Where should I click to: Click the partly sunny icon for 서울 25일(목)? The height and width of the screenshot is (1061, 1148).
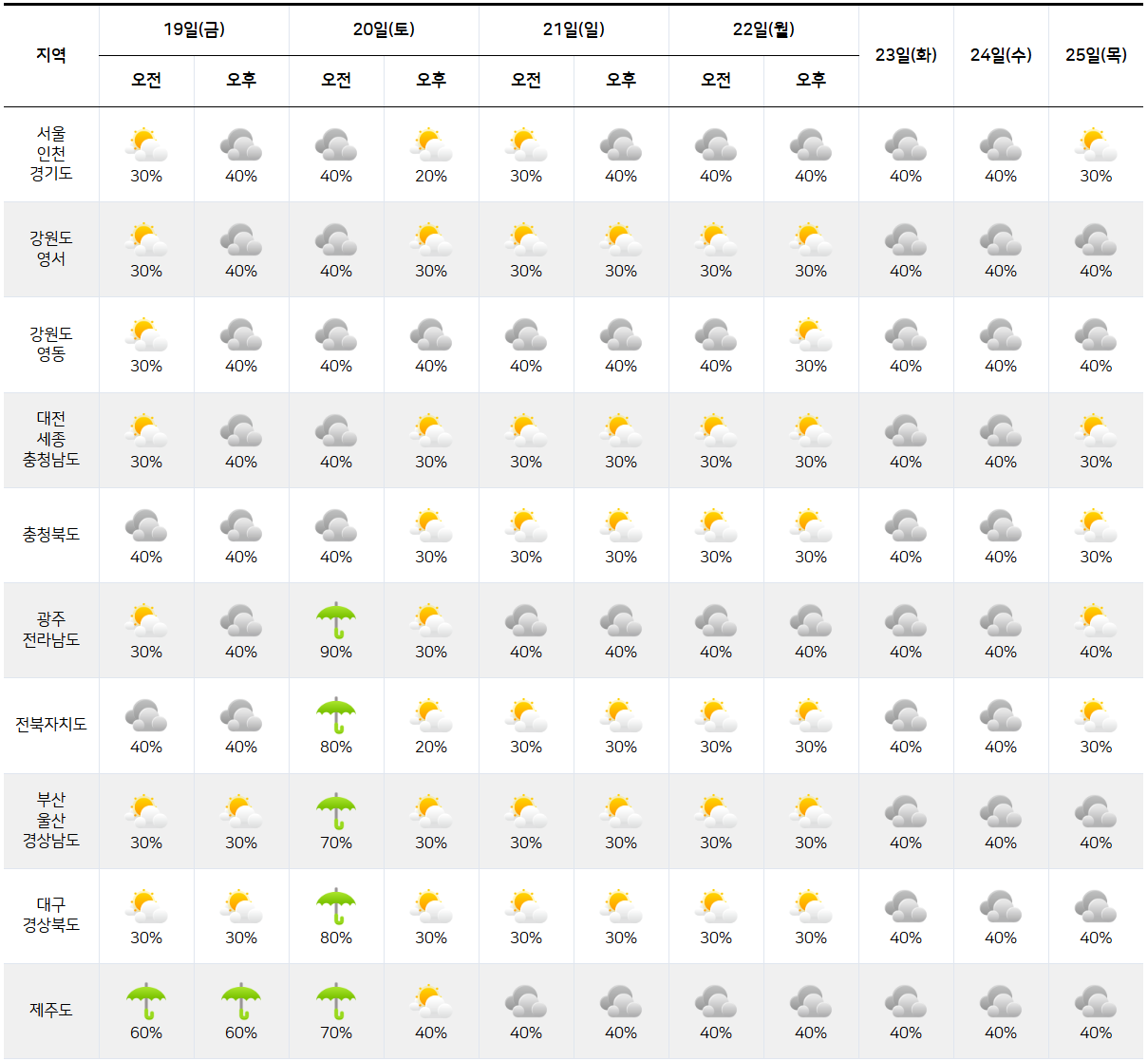pyautogui.click(x=1096, y=145)
